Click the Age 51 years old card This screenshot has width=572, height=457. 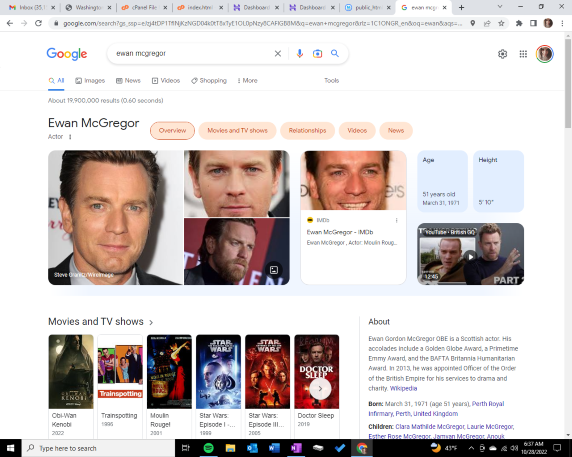[x=442, y=181]
